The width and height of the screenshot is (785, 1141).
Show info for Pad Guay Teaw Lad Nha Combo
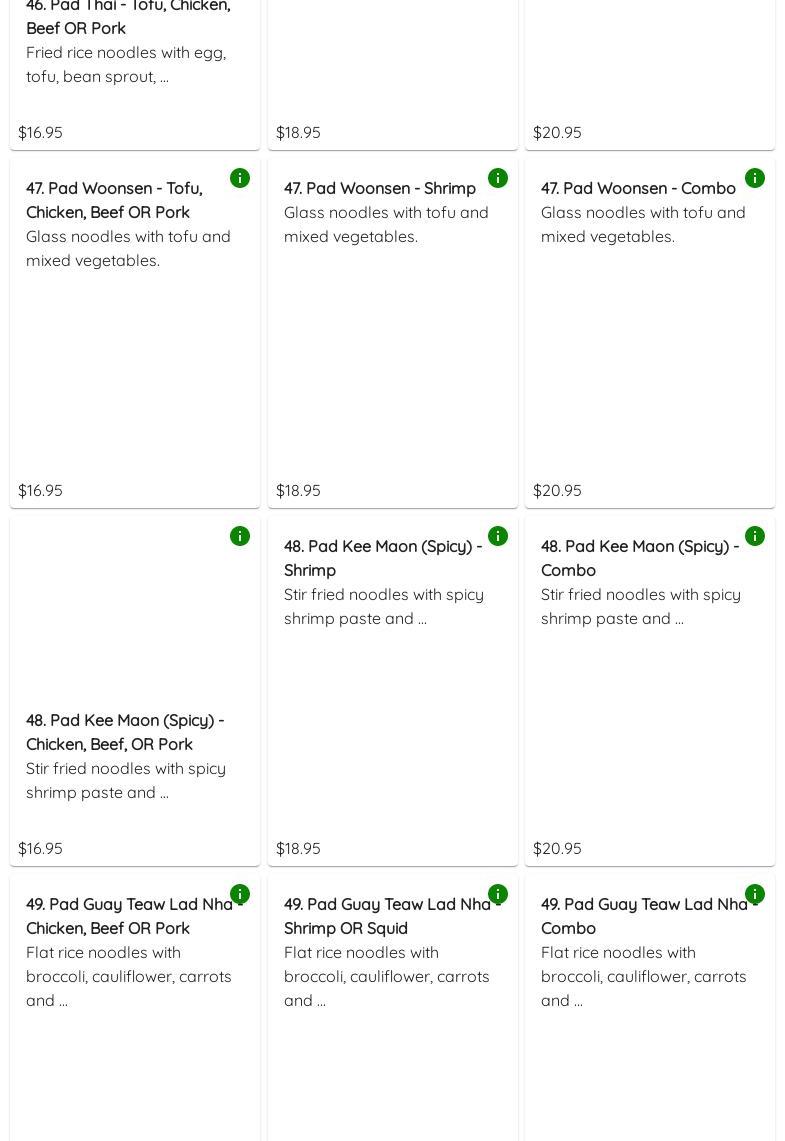pos(755,894)
